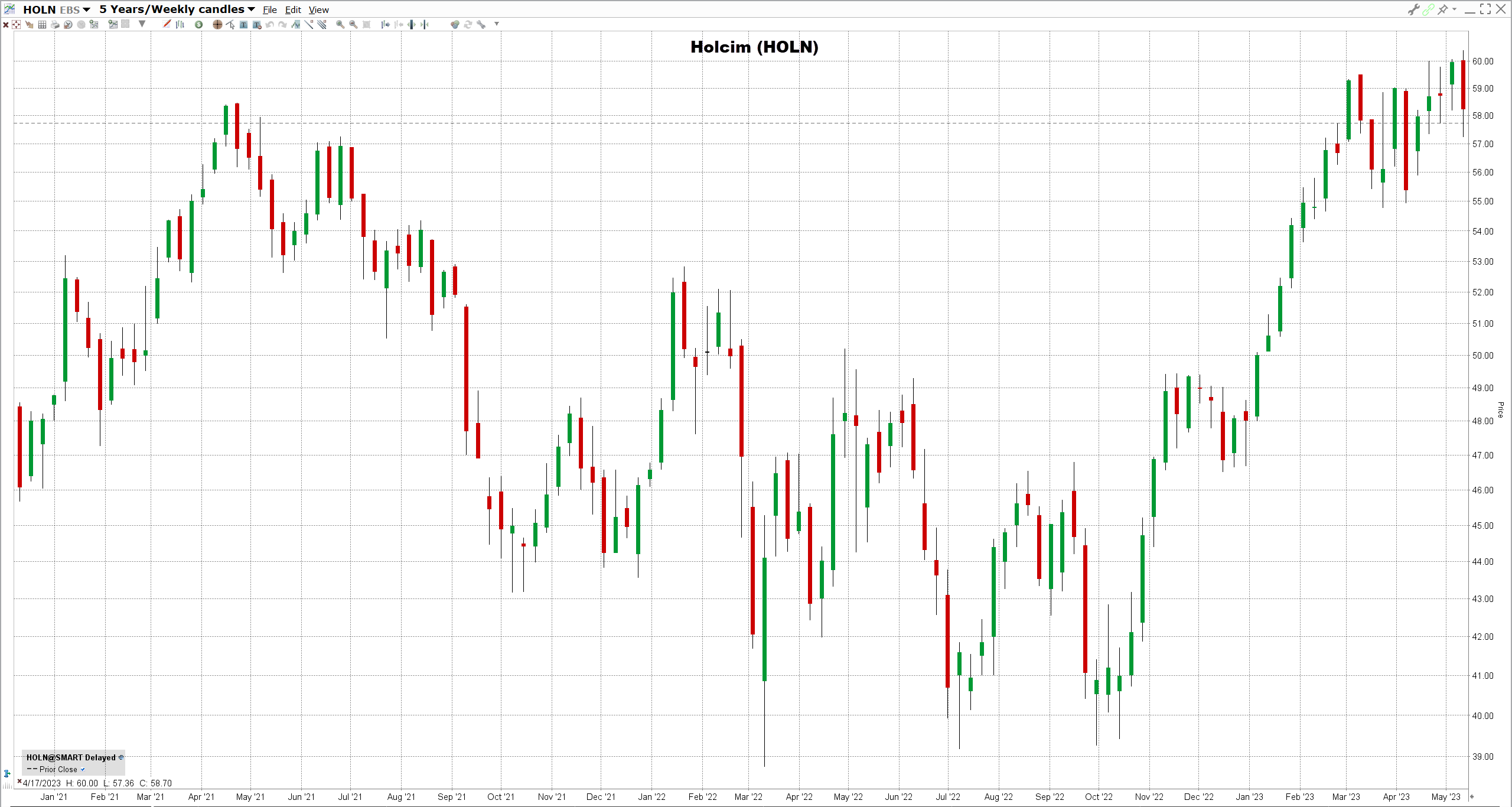
Task: Click the 60.00 price axis label
Action: click(x=1482, y=61)
